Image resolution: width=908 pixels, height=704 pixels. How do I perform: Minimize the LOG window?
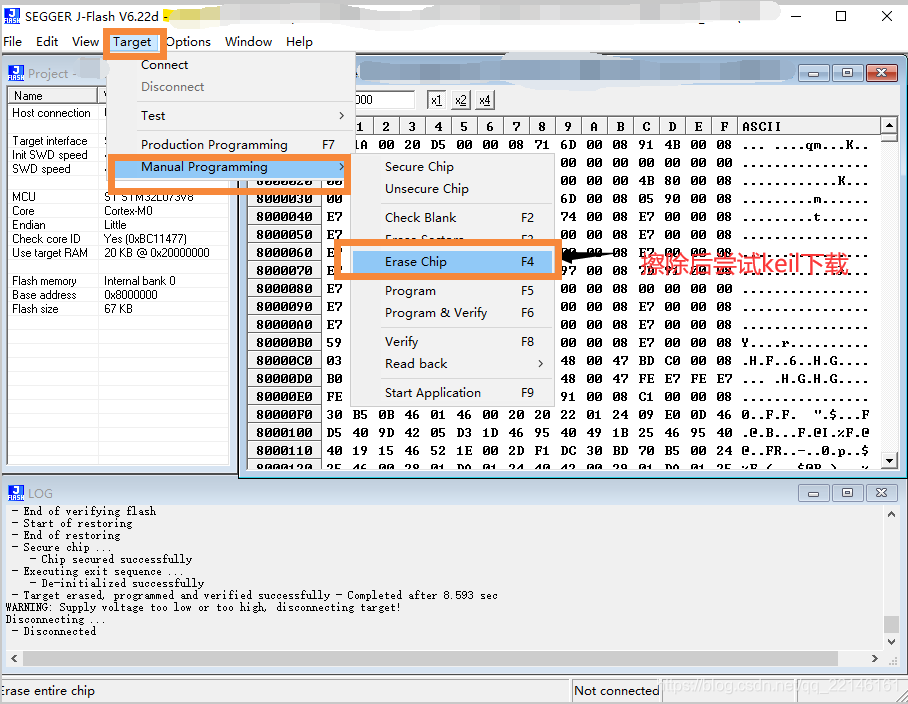click(x=814, y=493)
